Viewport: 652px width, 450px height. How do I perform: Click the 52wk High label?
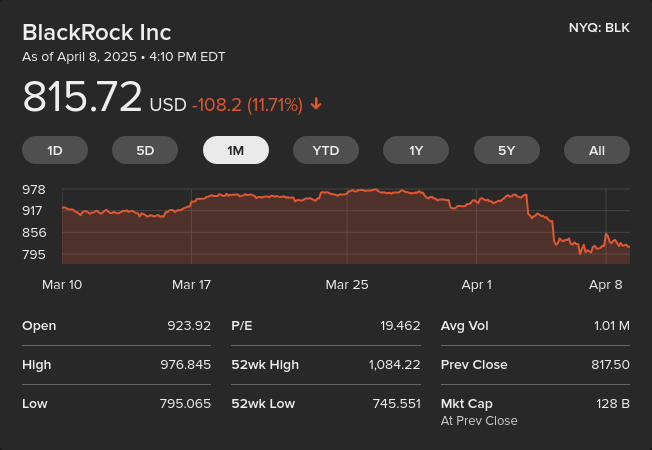point(265,365)
